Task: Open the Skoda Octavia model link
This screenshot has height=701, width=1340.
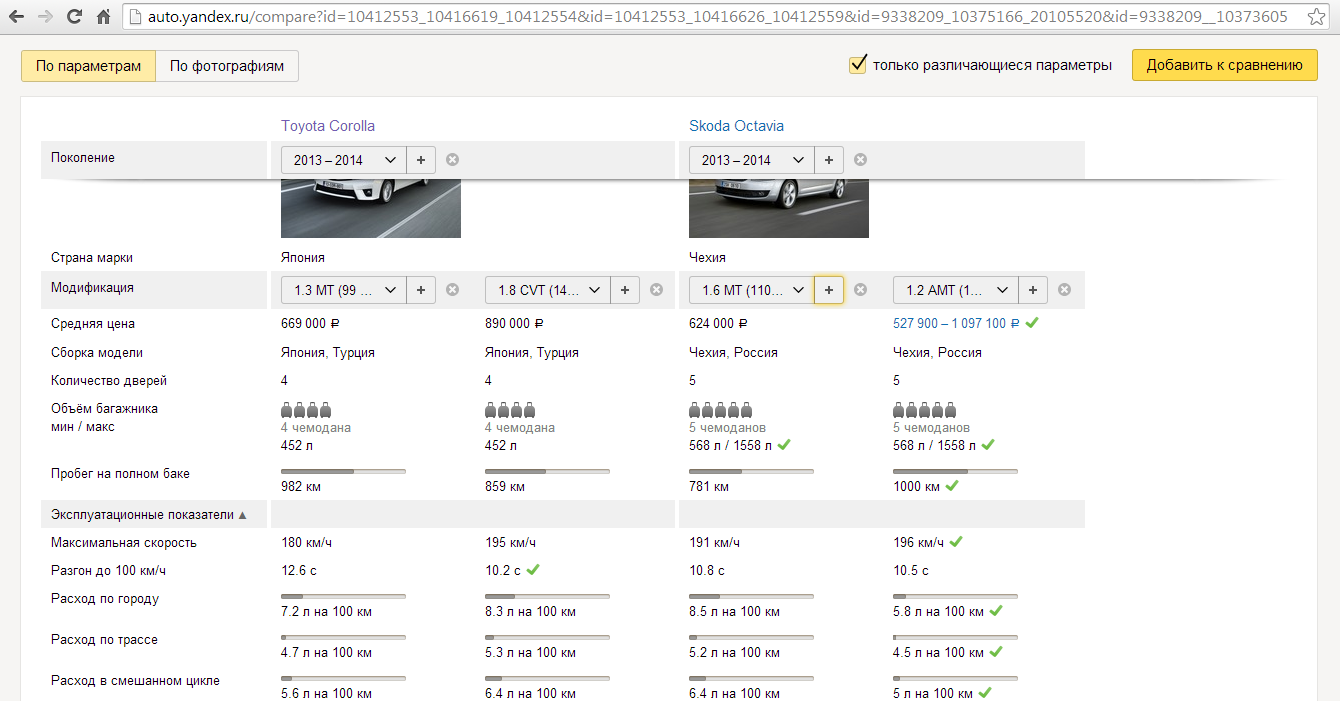Action: (x=736, y=126)
